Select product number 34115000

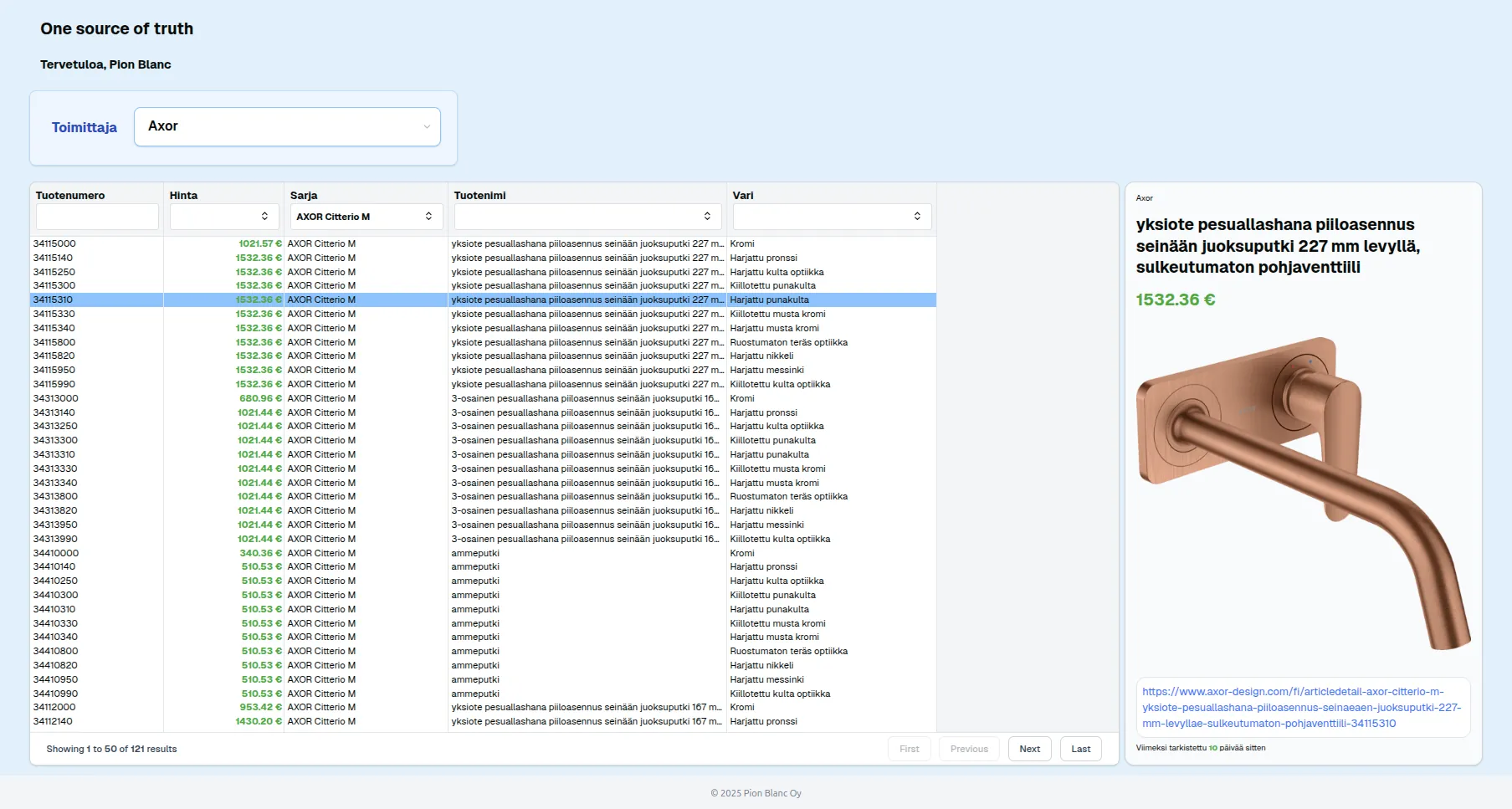54,244
